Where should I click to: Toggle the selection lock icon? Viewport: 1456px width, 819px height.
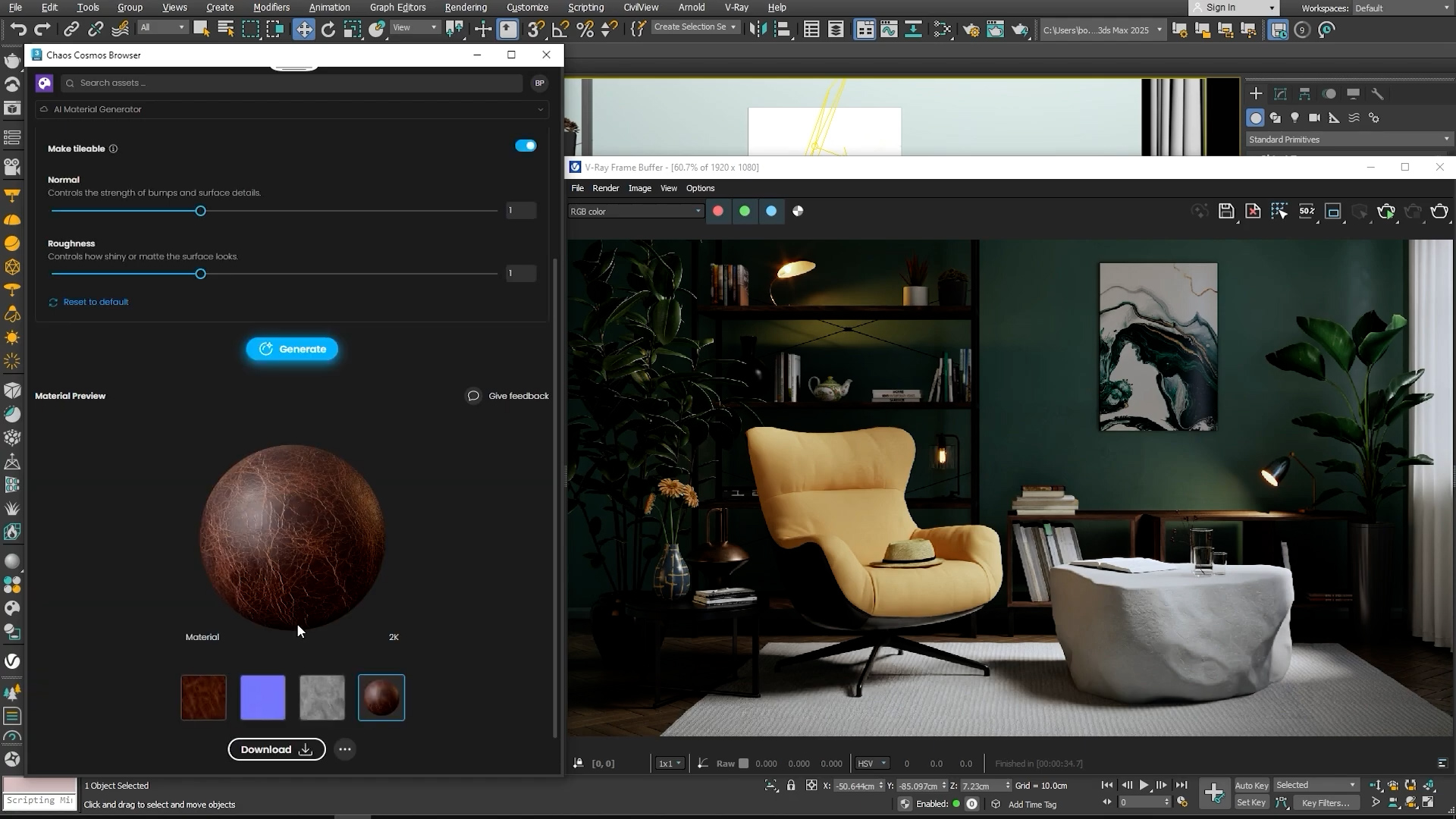pyautogui.click(x=791, y=786)
